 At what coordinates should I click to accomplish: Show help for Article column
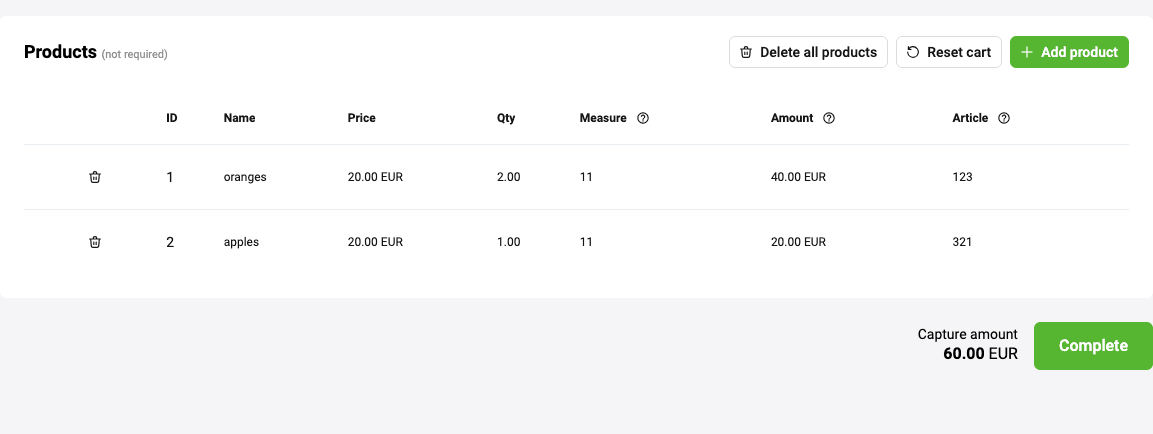[x=1004, y=118]
